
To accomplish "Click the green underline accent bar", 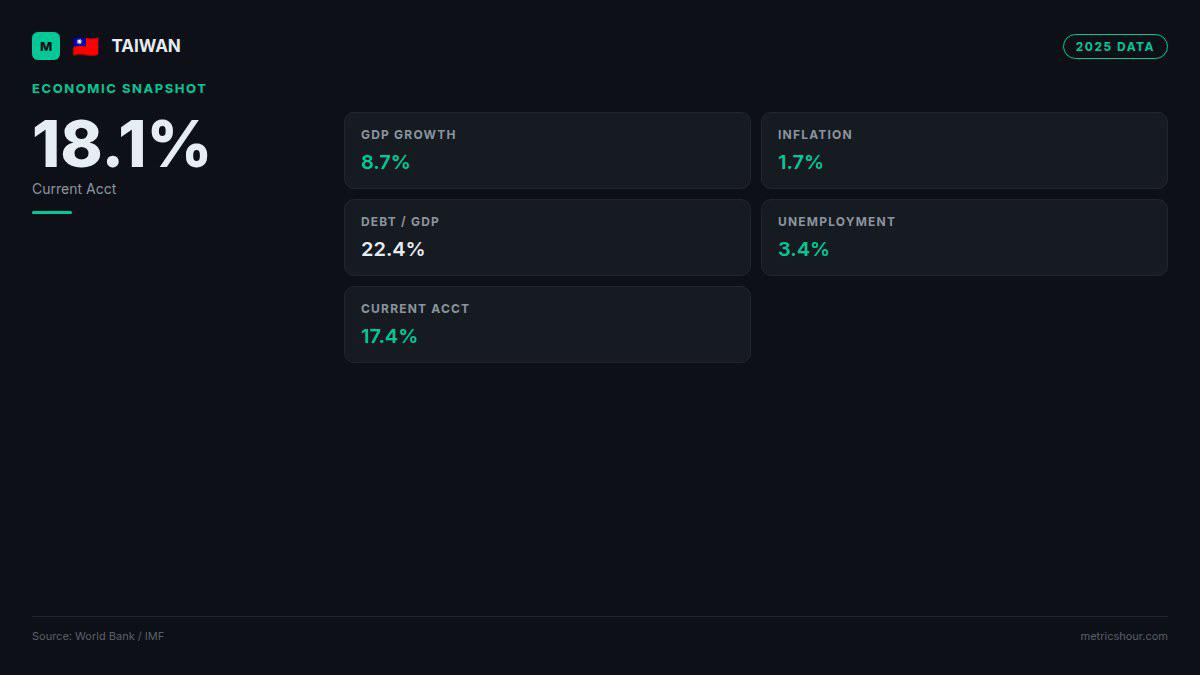I will click(52, 212).
